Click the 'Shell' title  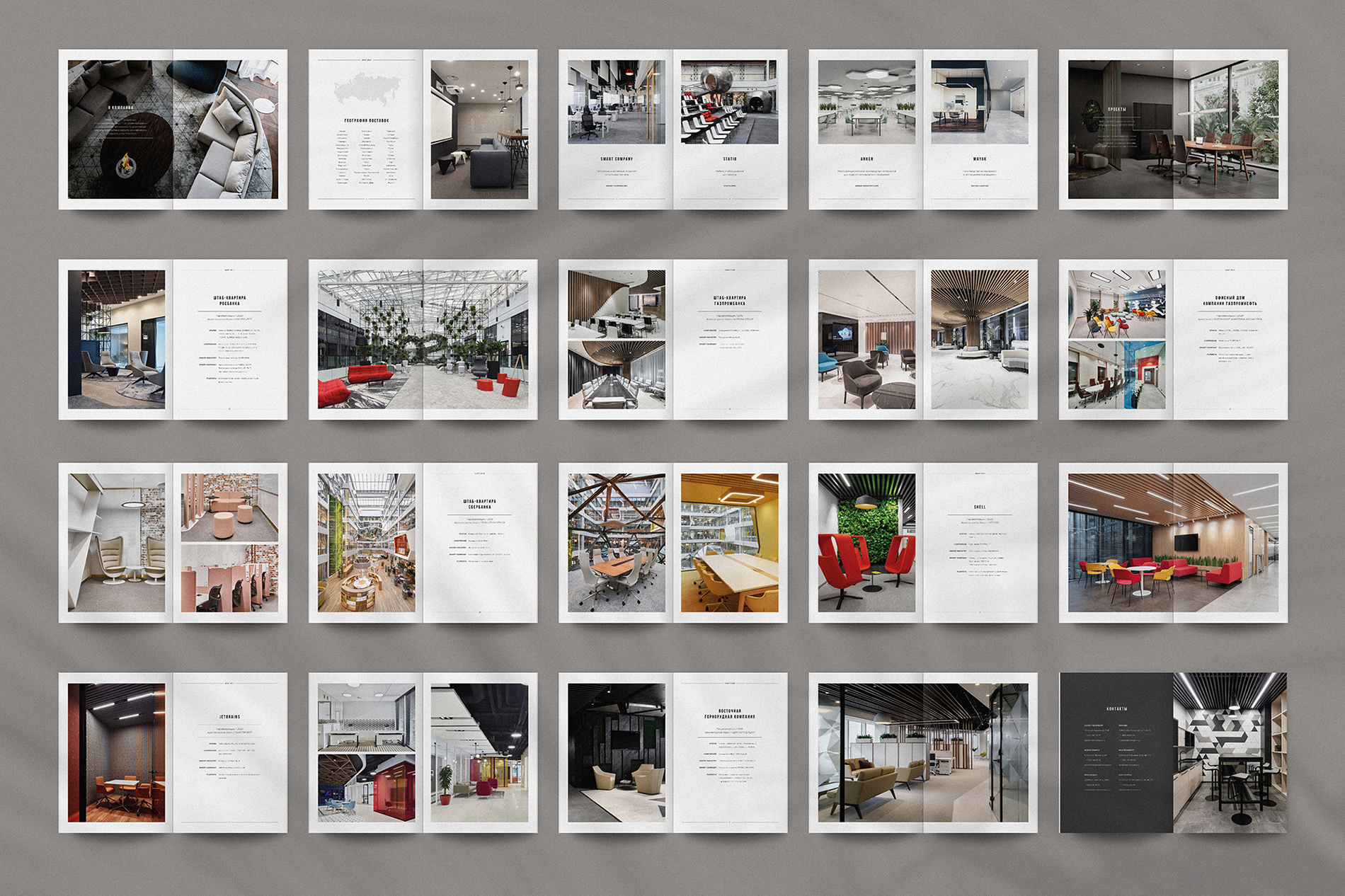point(980,507)
